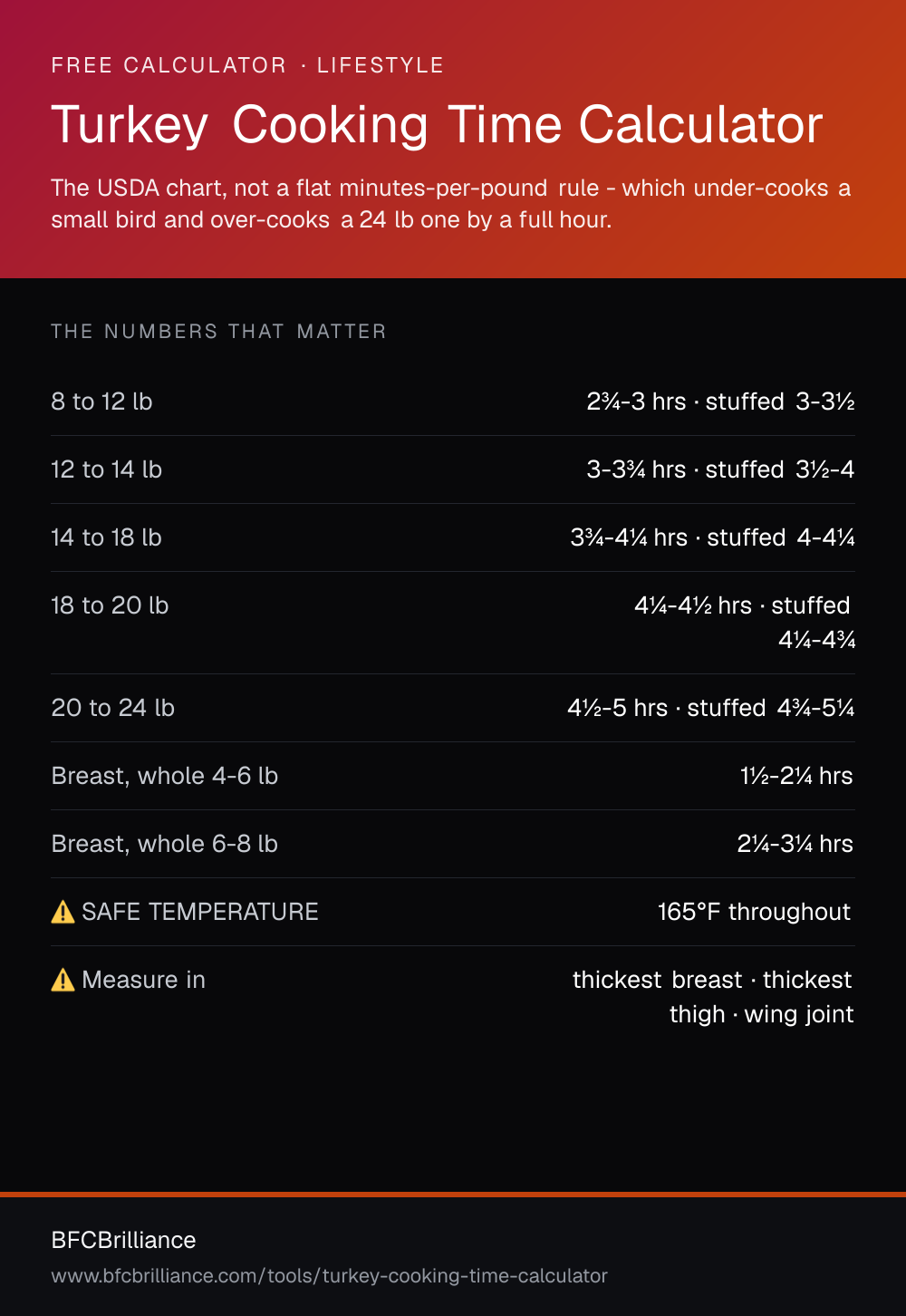Click the thickest breast measurement text
This screenshot has height=1316, width=906.
(x=657, y=980)
